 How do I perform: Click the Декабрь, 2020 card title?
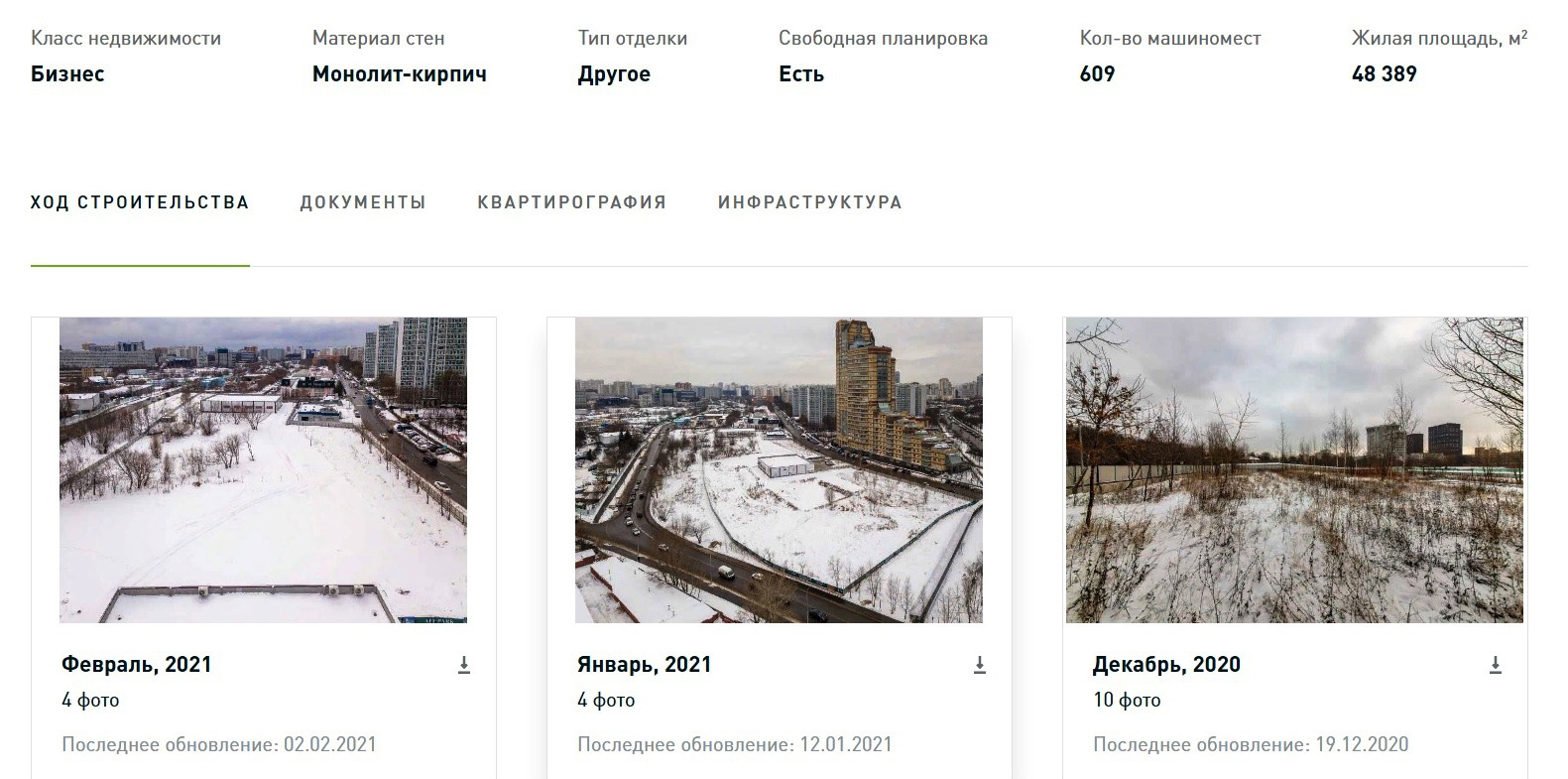point(1166,665)
